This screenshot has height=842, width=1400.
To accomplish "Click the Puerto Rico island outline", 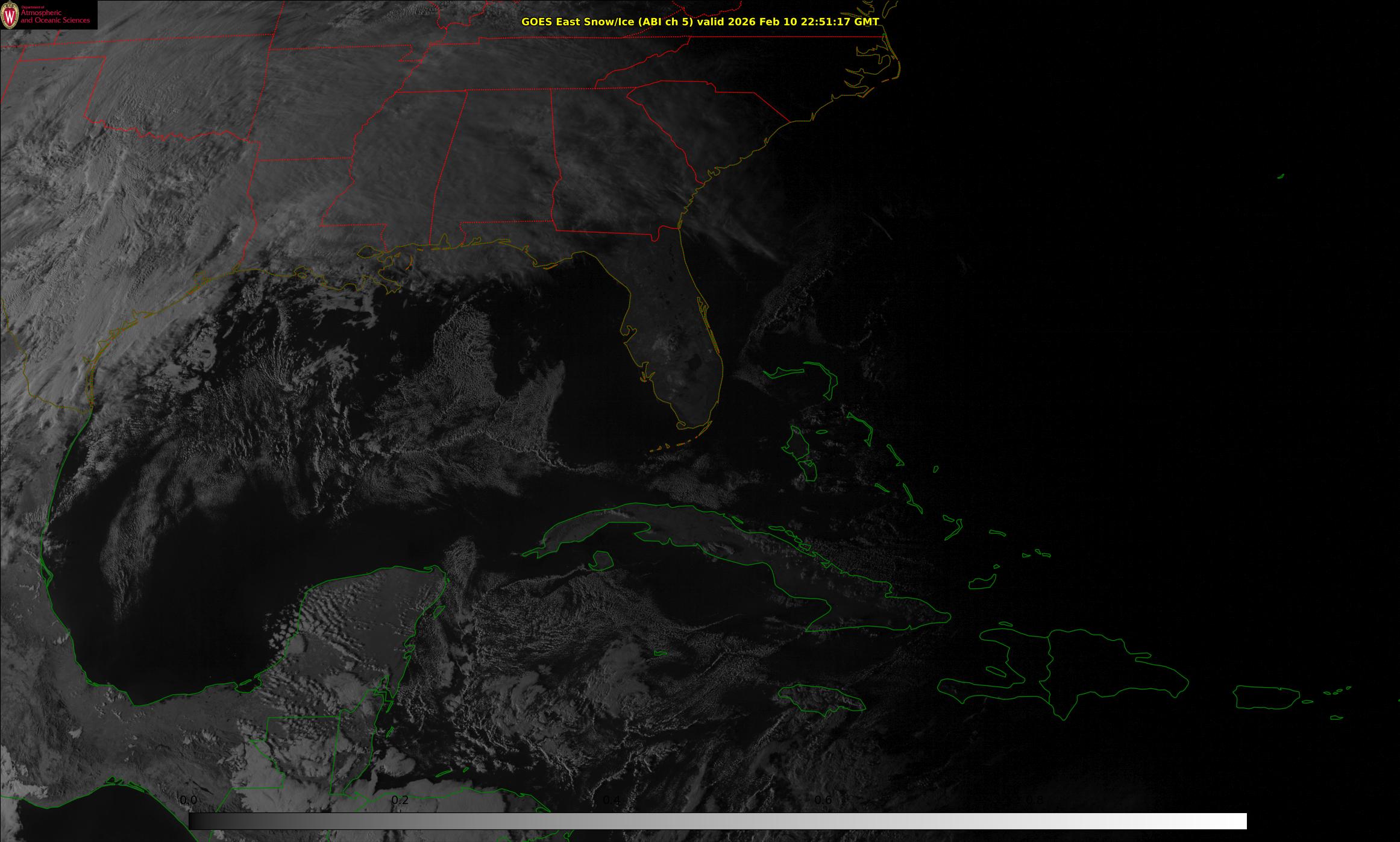I will tap(1266, 697).
